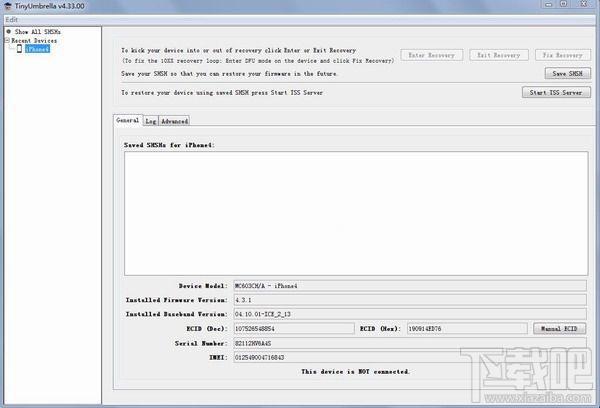Click the Show All SHSHs bullet icon
This screenshot has height=408, width=600.
pyautogui.click(x=8, y=31)
